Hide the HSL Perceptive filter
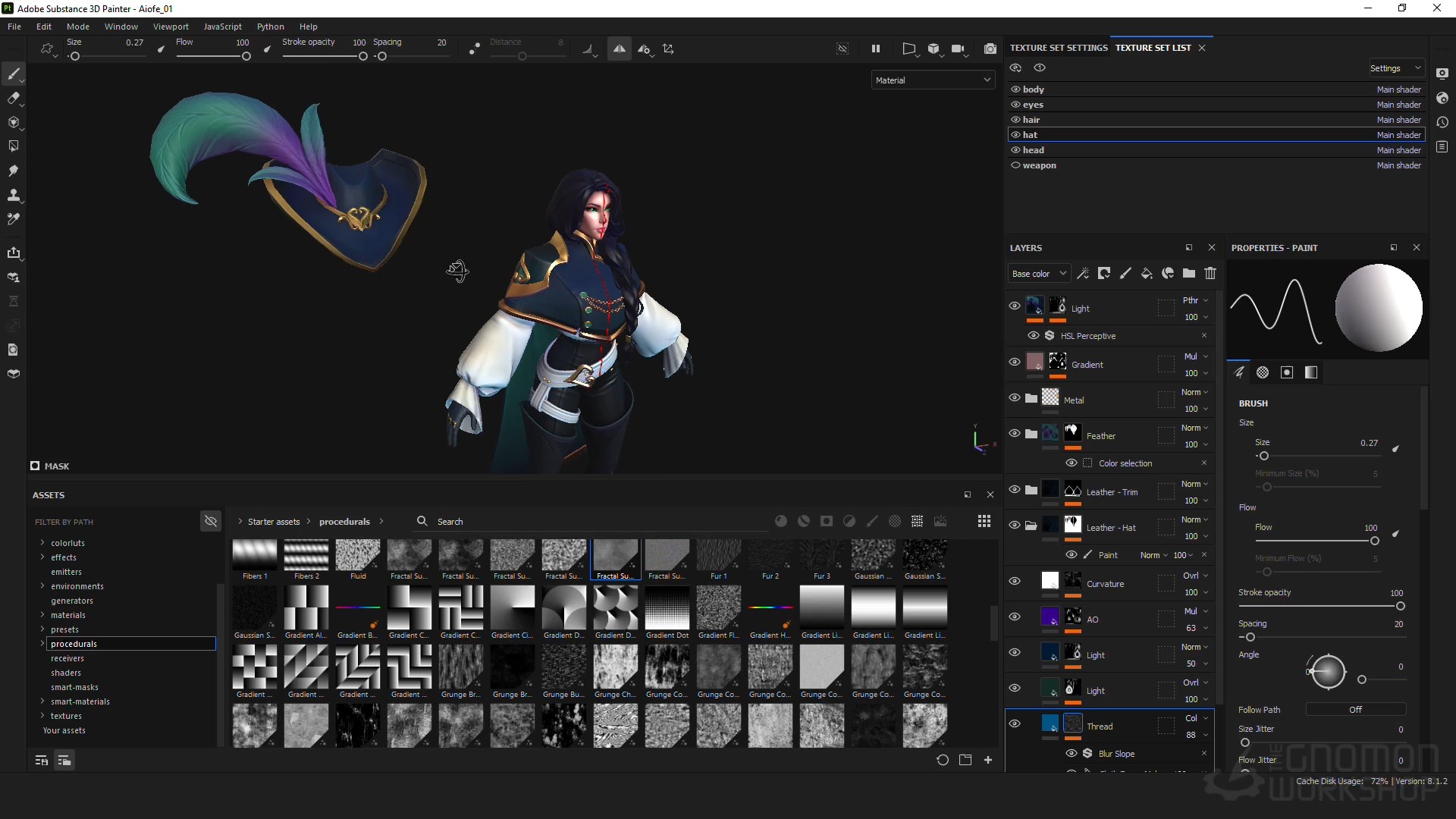The height and width of the screenshot is (819, 1456). tap(1034, 335)
